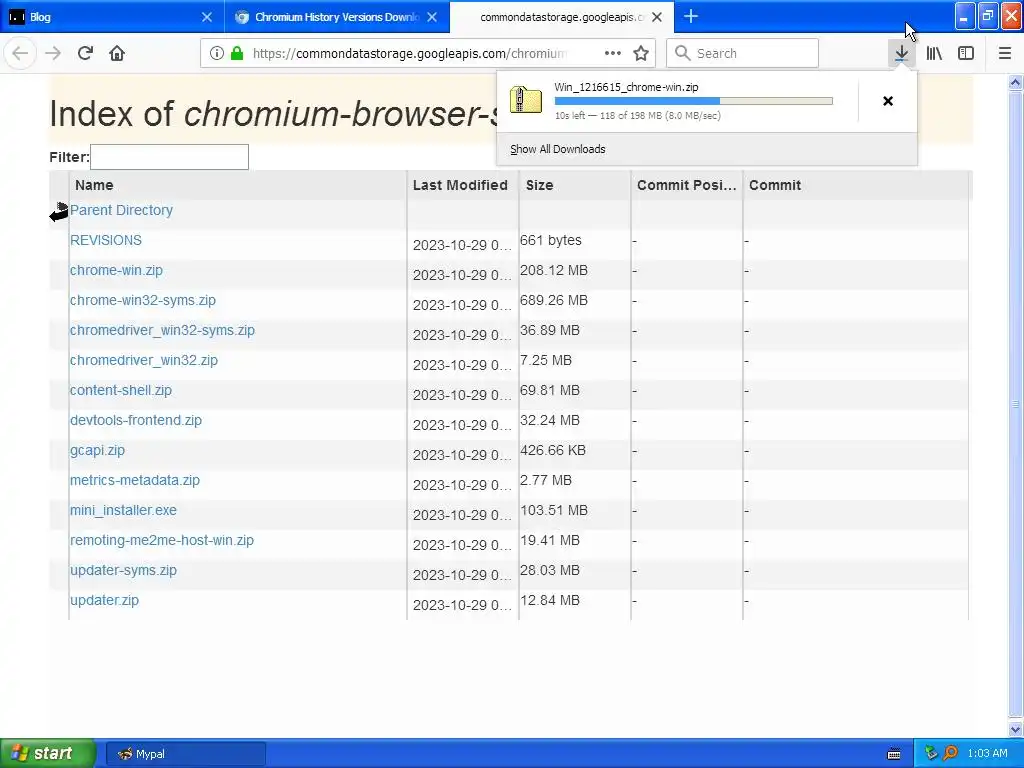Open the Library toolbar icon
The height and width of the screenshot is (768, 1024).
[x=934, y=53]
